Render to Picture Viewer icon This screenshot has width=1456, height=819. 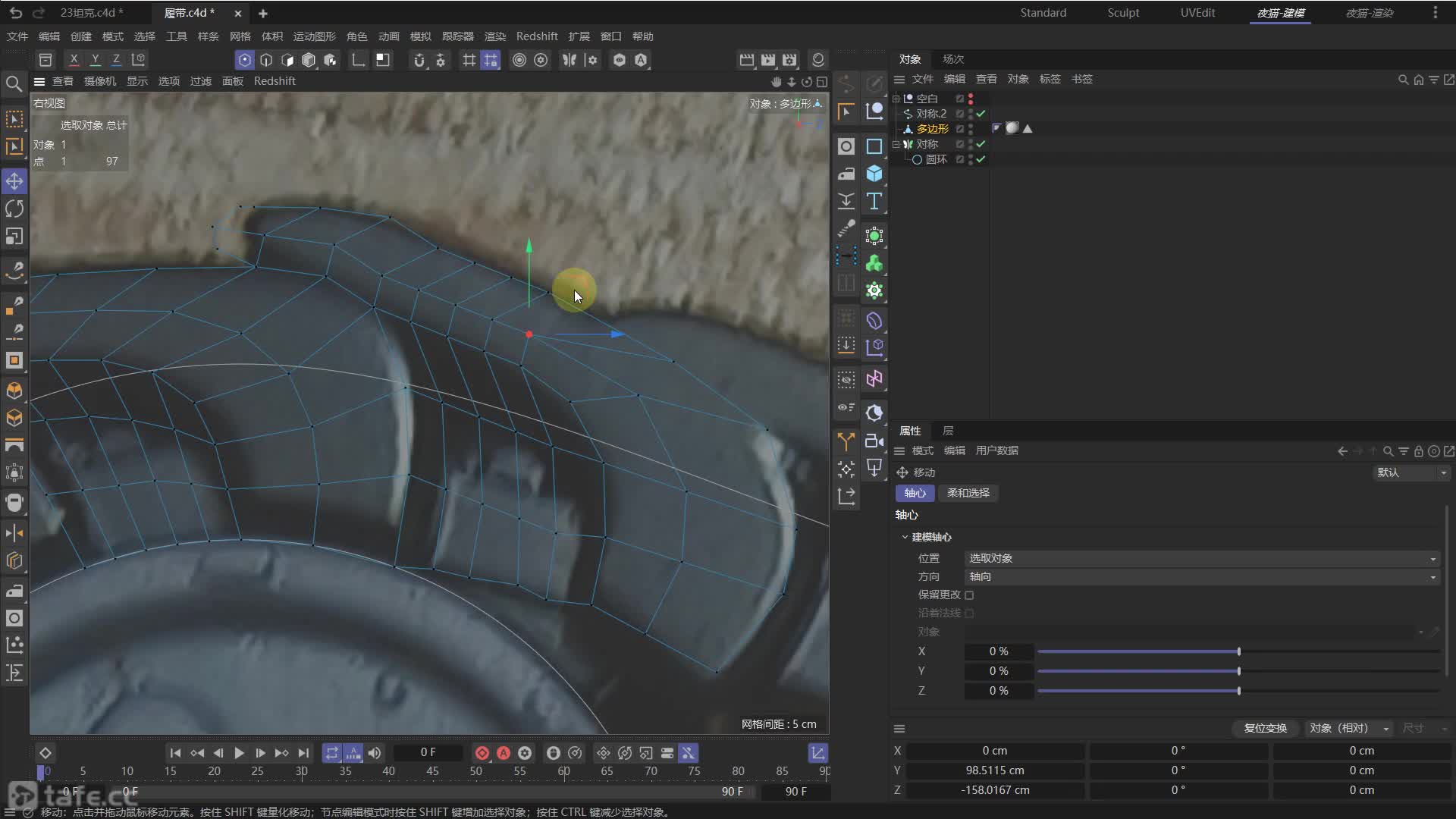(768, 60)
